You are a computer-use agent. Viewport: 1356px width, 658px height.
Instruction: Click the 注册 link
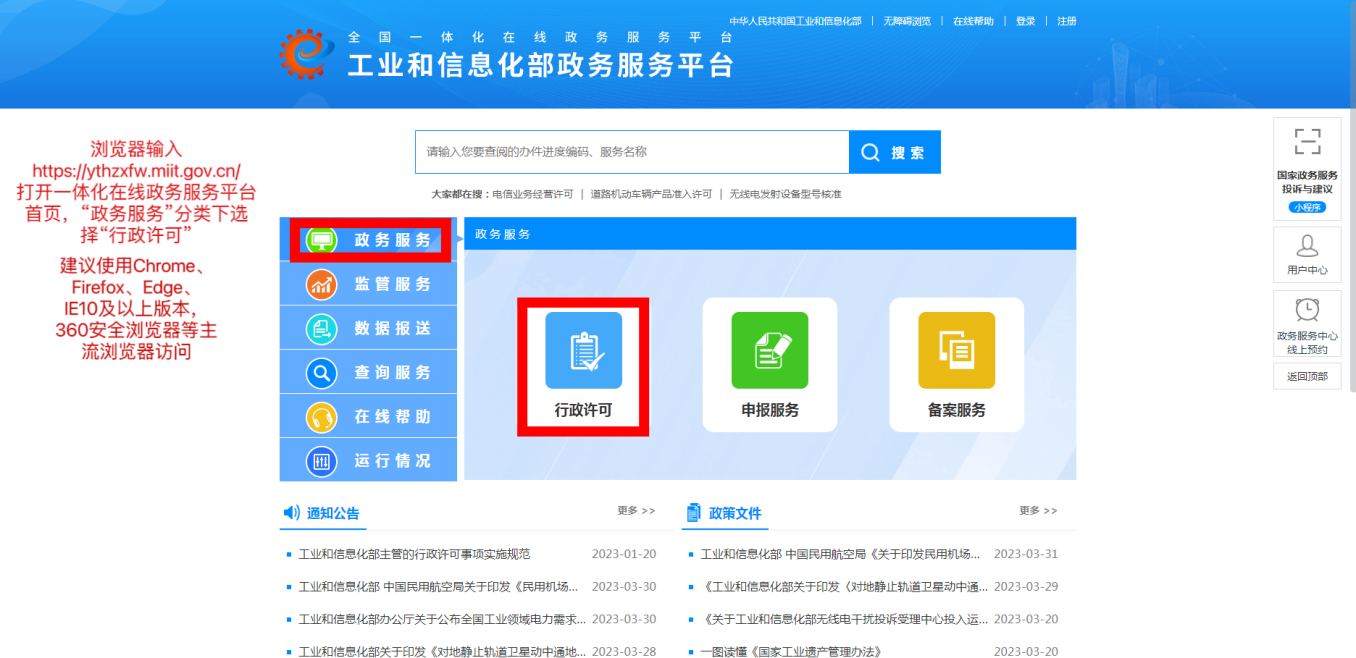1066,21
